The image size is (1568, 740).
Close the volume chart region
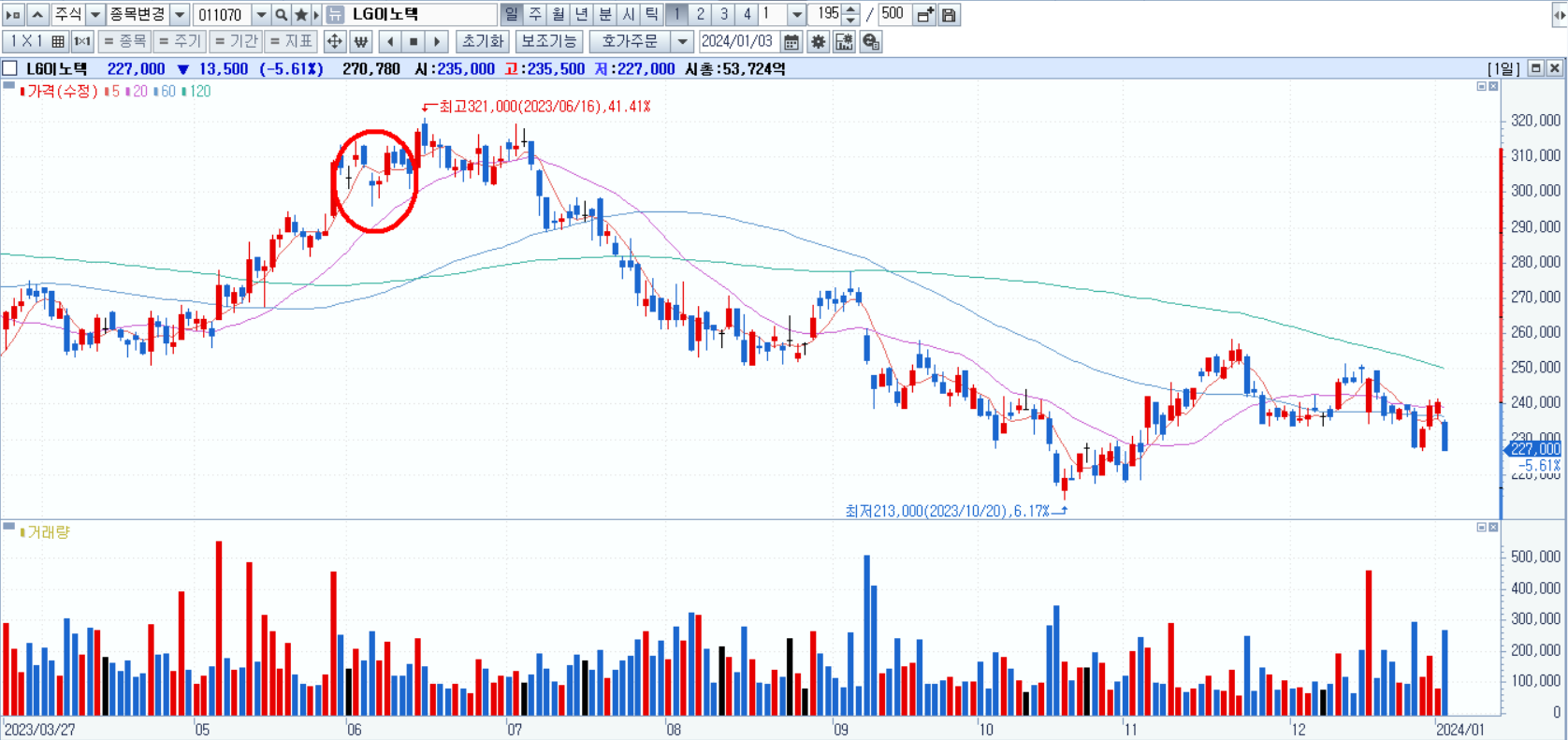[x=1493, y=528]
